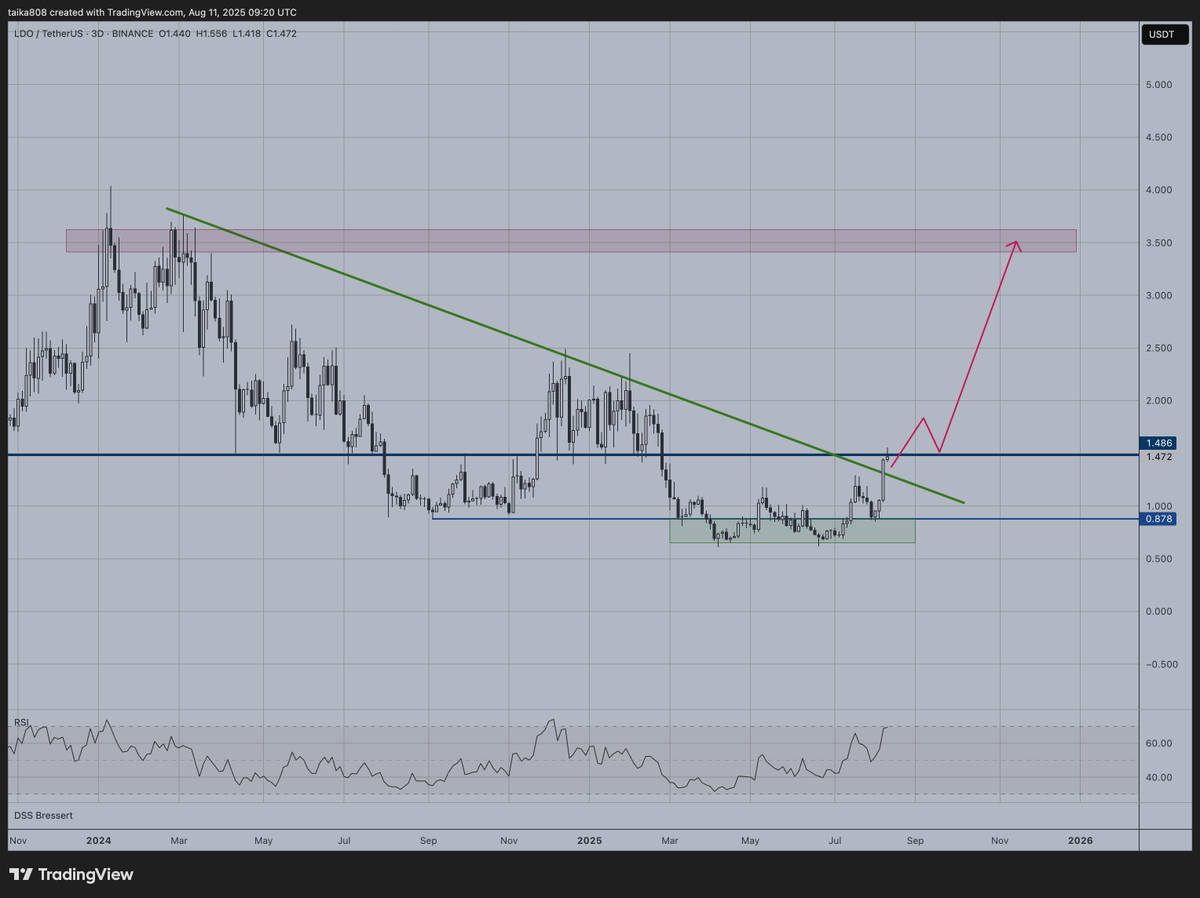The height and width of the screenshot is (898, 1200).
Task: Click the 2025 time axis label
Action: click(x=589, y=841)
